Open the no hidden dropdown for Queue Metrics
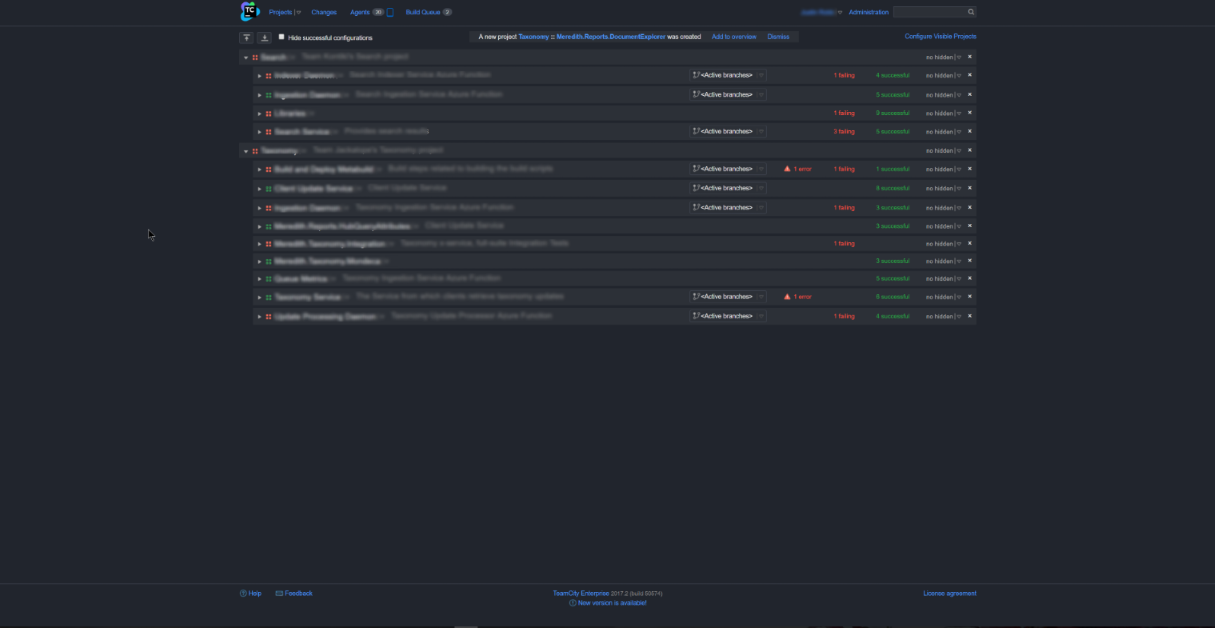The width and height of the screenshot is (1215, 628). pyautogui.click(x=943, y=279)
